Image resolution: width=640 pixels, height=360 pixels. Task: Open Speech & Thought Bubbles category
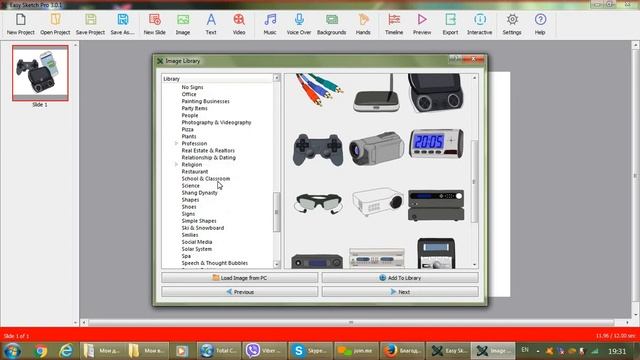(215, 263)
